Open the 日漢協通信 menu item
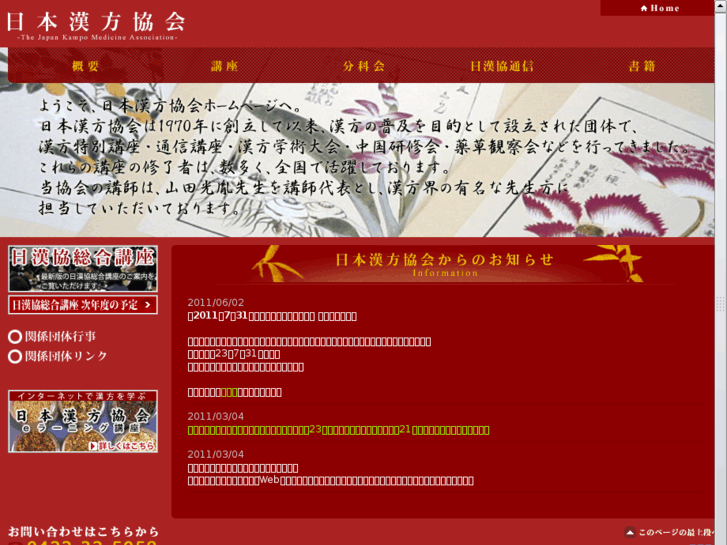The height and width of the screenshot is (545, 727). click(502, 66)
